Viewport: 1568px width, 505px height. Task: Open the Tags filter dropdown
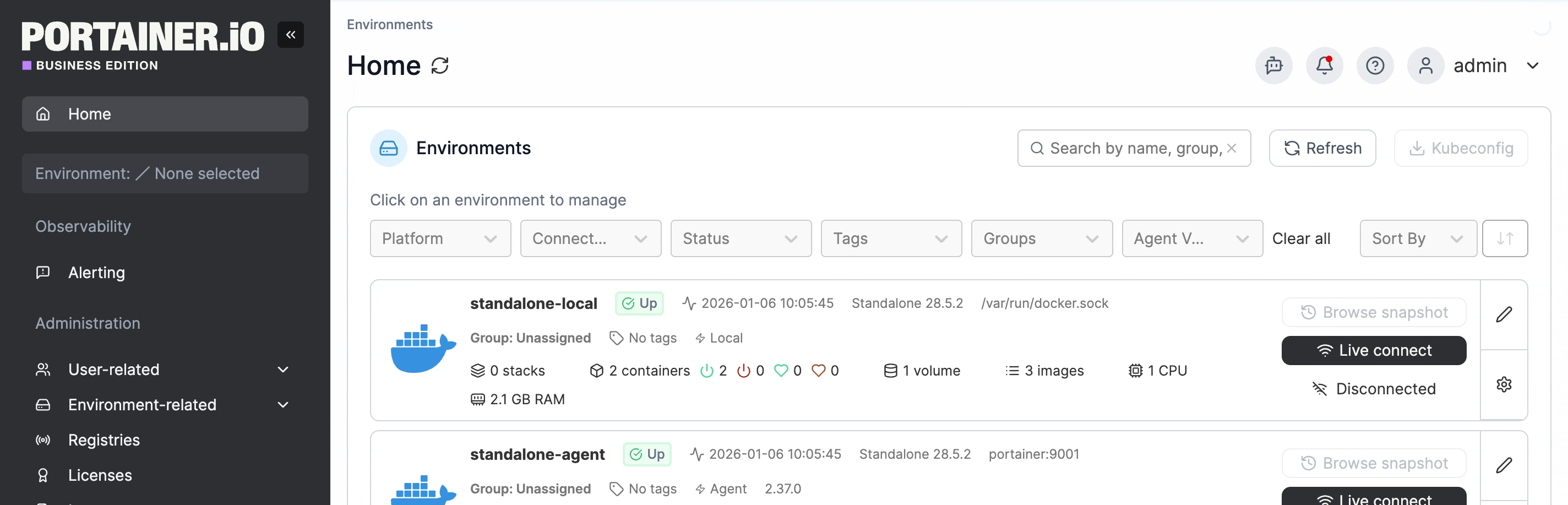[x=891, y=238]
